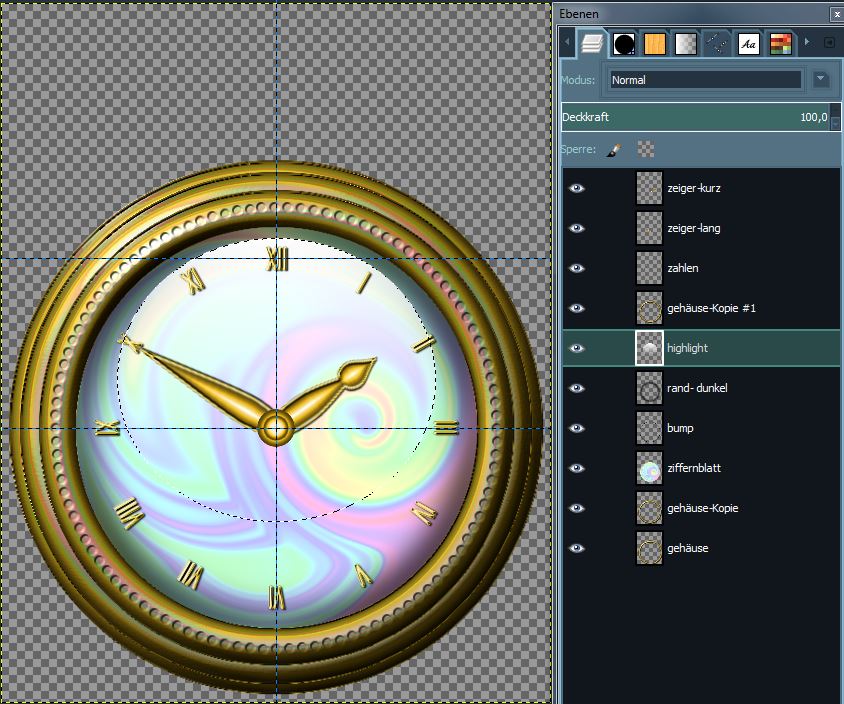This screenshot has width=844, height=704.
Task: Select the Layers (Ebenen) tab icon
Action: 593,44
